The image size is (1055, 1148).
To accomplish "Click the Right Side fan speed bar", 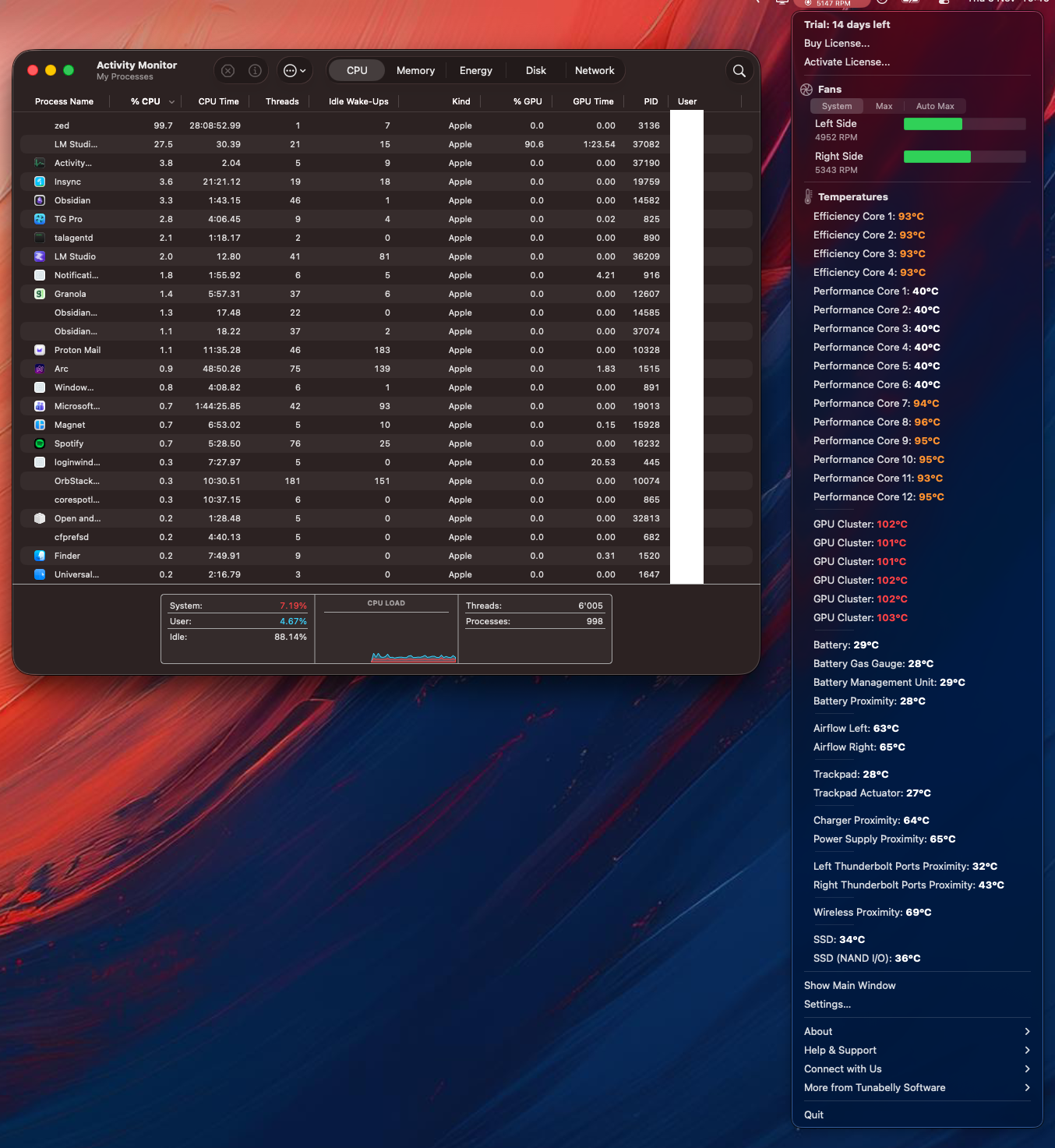I will (x=965, y=157).
